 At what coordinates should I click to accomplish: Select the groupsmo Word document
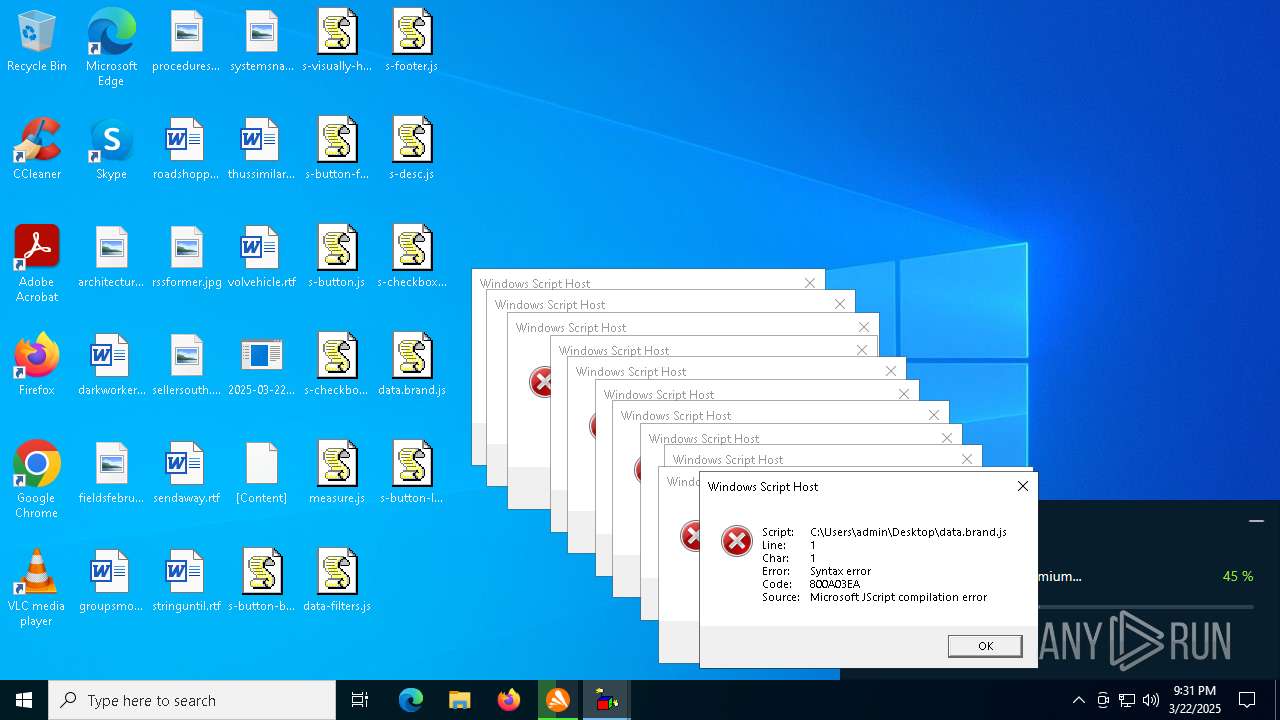tap(111, 581)
